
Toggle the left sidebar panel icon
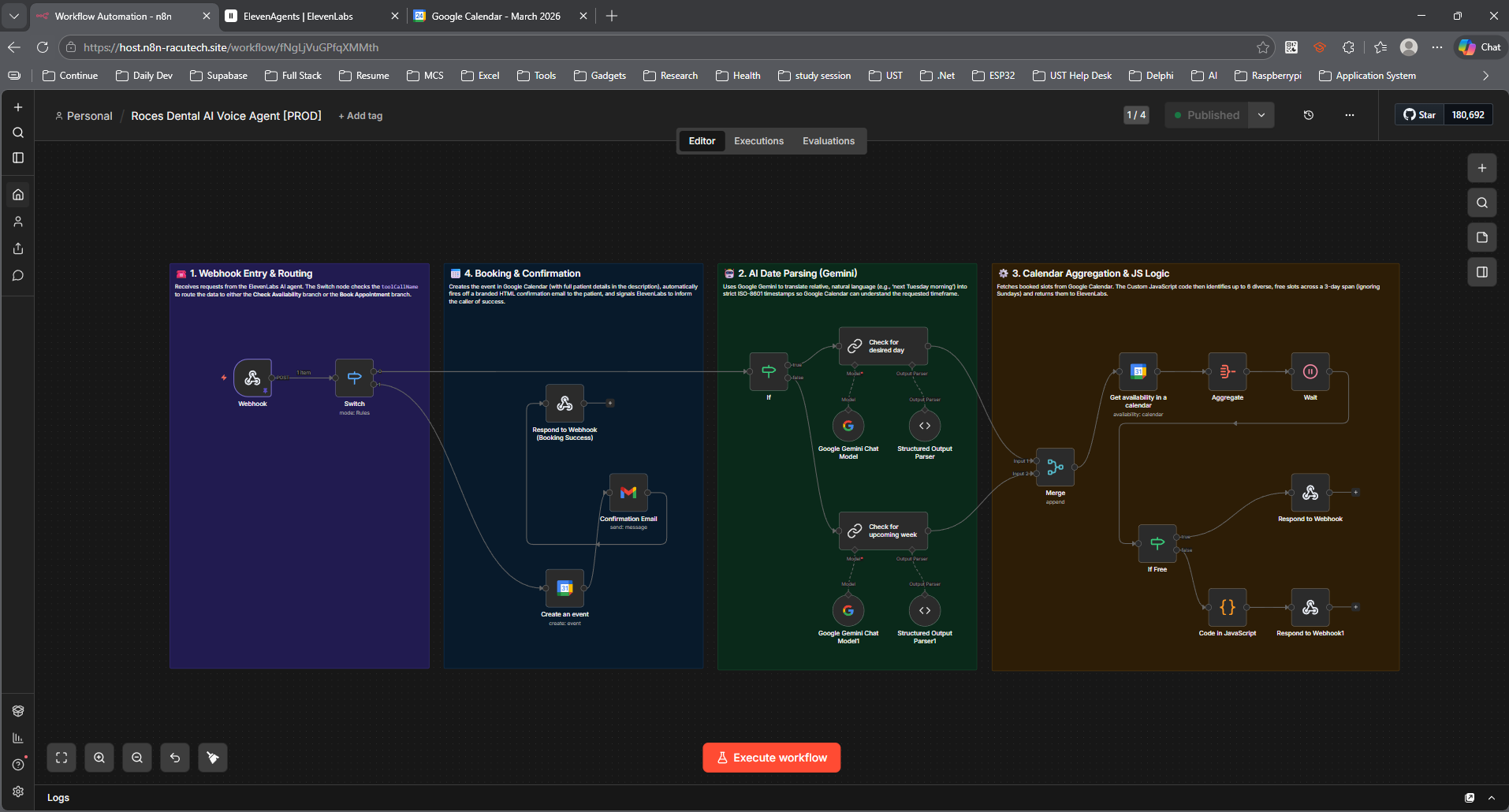(x=18, y=158)
